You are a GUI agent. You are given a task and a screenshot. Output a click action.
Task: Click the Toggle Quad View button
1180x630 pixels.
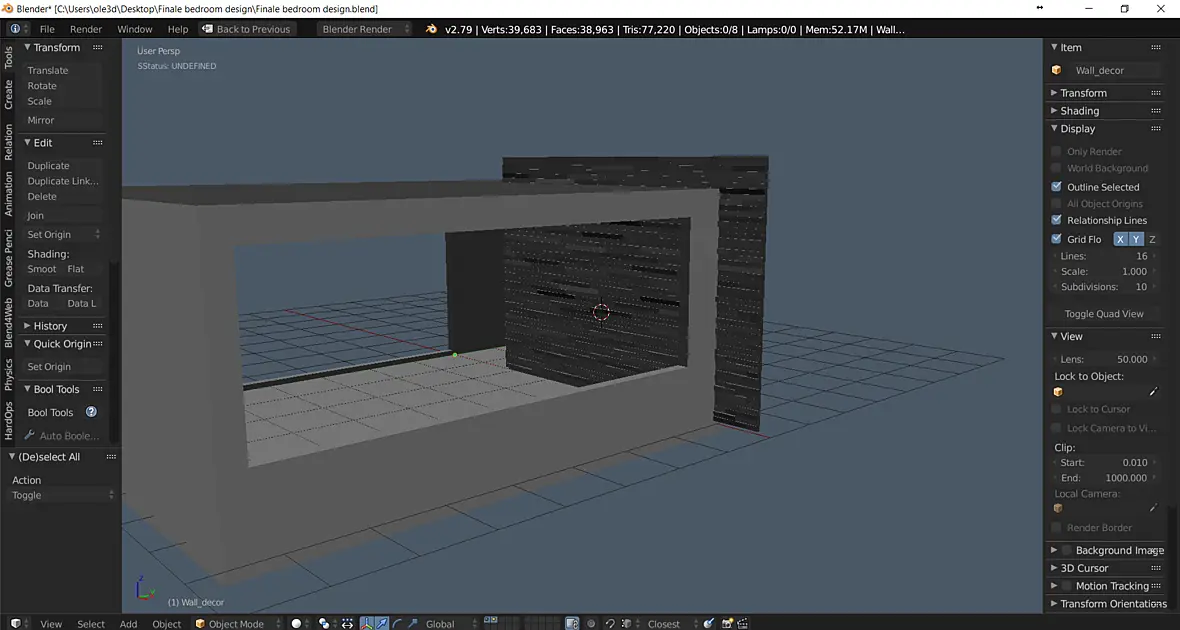click(x=1104, y=314)
